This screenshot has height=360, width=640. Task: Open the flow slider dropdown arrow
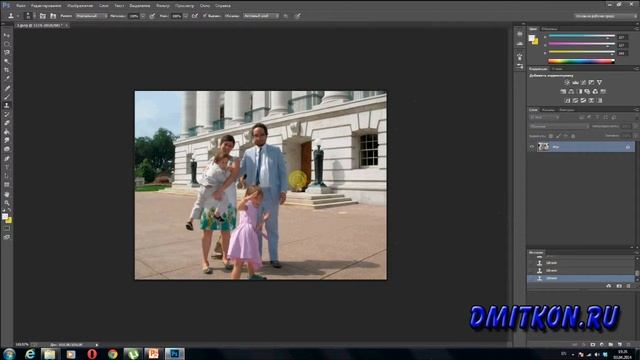coord(186,16)
